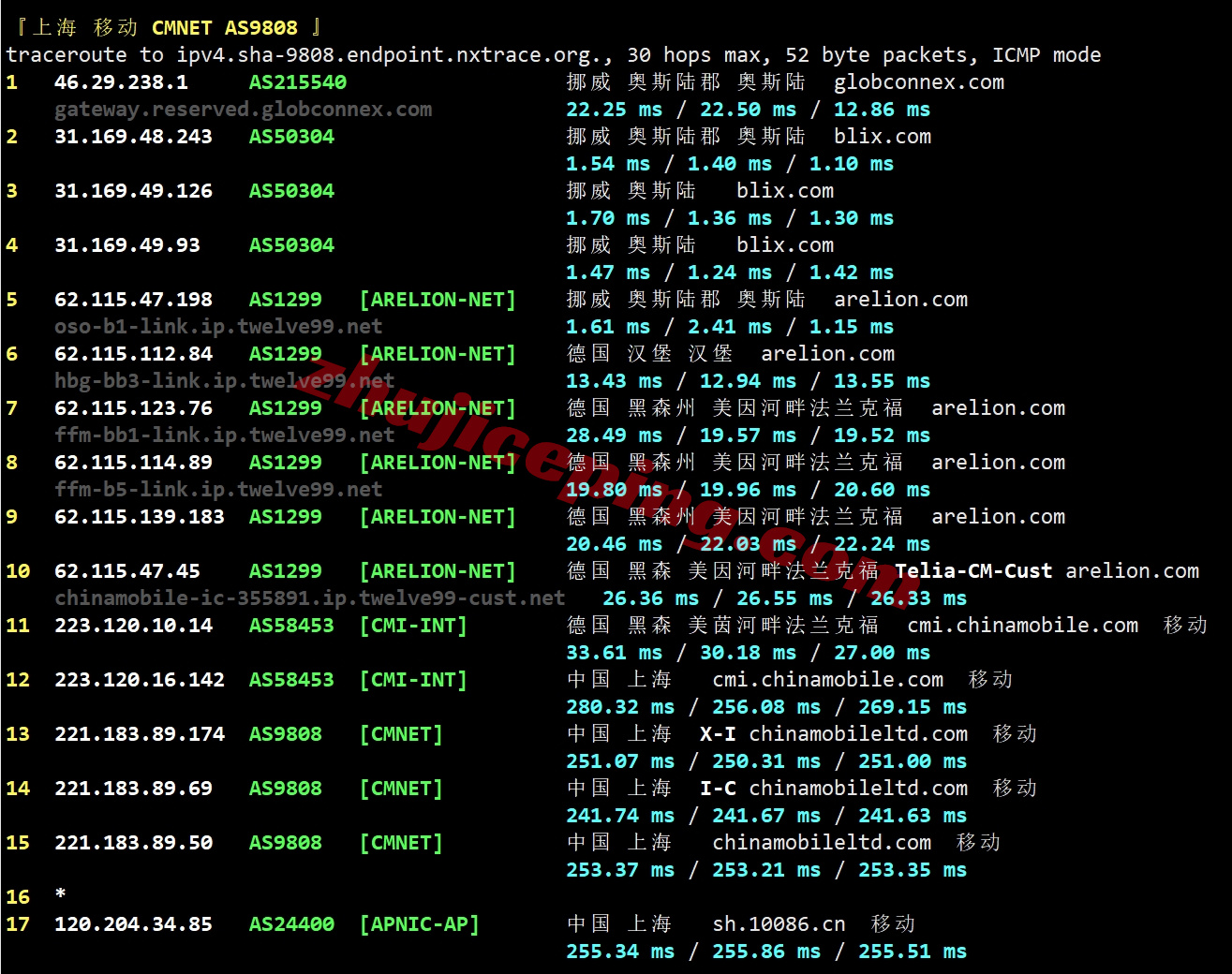This screenshot has height=974, width=1232.
Task: Select hostname gateway.reserved.globconnex.com
Action: 243,110
